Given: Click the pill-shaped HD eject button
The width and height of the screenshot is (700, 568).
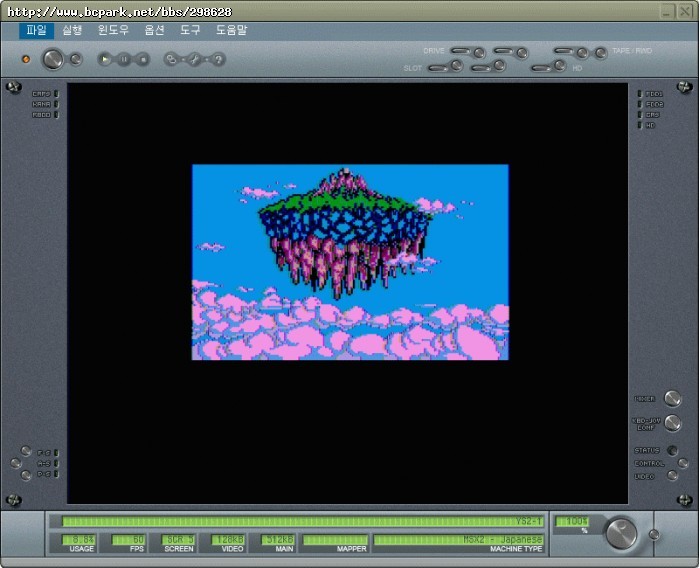Looking at the screenshot, I should (x=541, y=68).
